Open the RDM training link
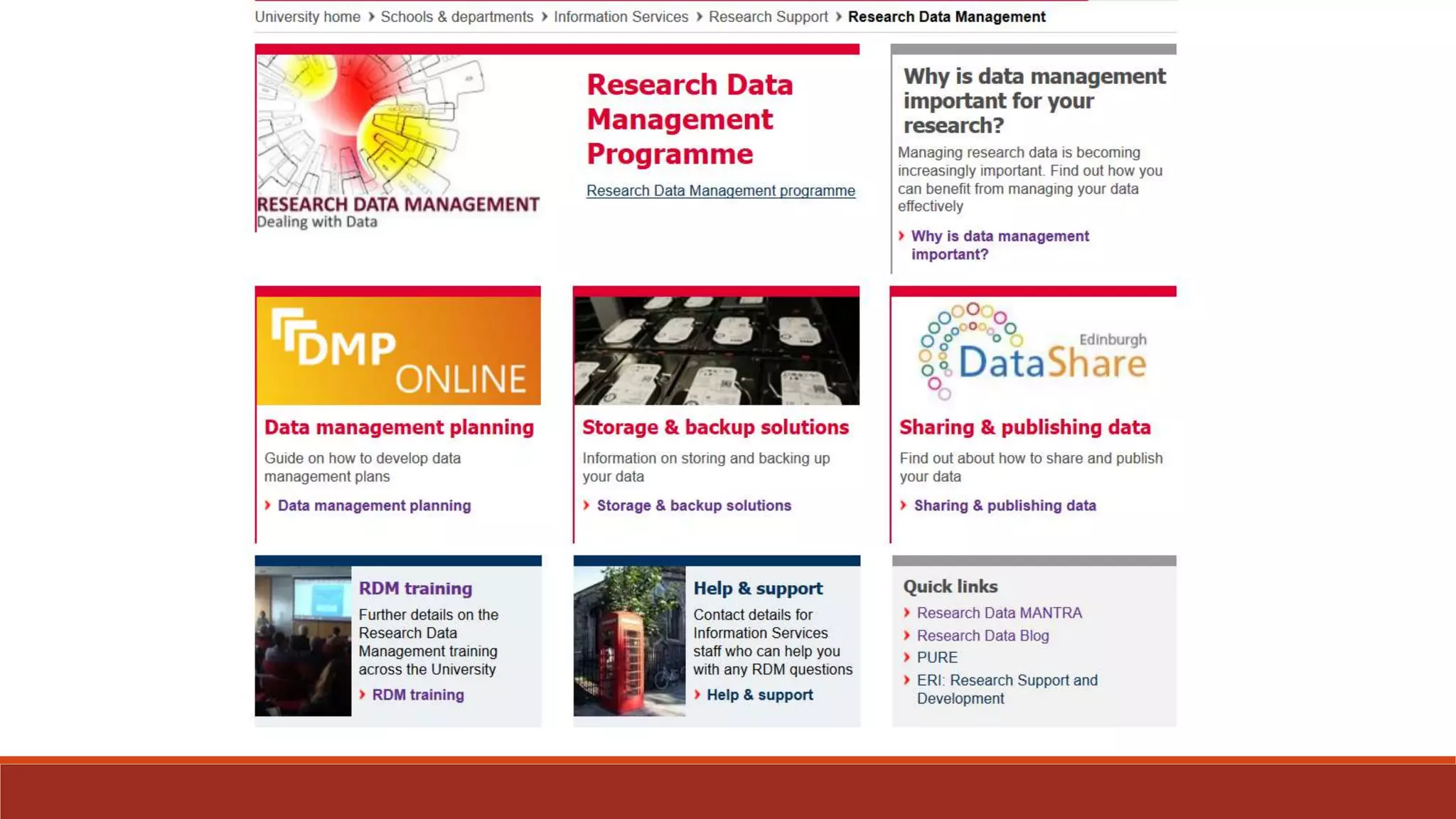This screenshot has width=1456, height=819. 417,695
